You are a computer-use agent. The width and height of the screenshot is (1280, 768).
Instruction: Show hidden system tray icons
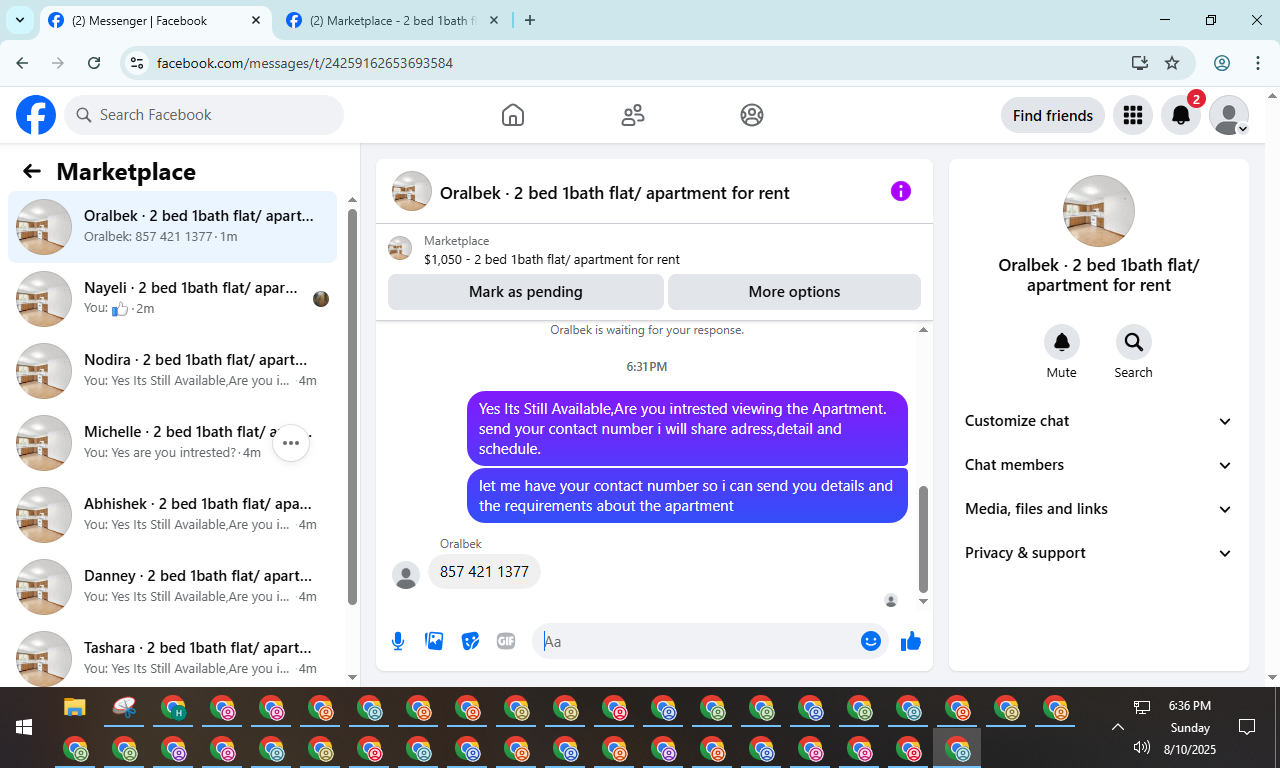(x=1118, y=727)
